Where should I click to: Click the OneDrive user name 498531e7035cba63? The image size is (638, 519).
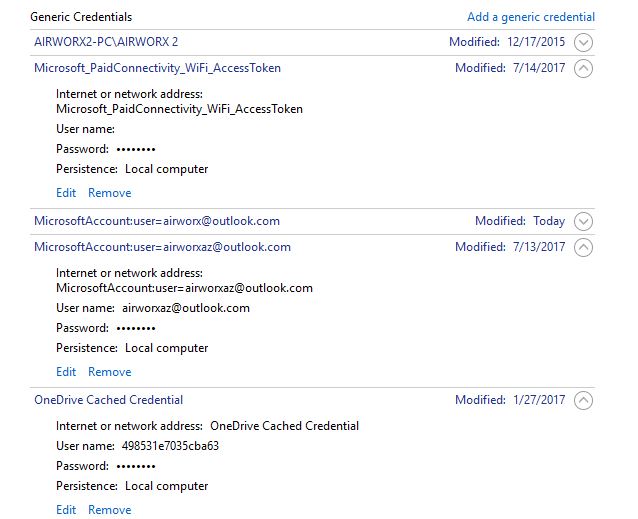tap(170, 446)
